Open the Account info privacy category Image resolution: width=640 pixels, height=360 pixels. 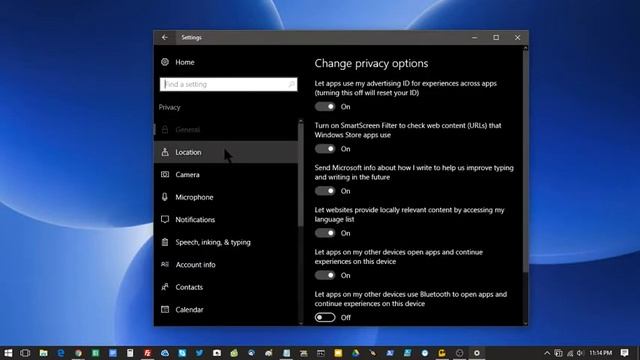(226, 264)
